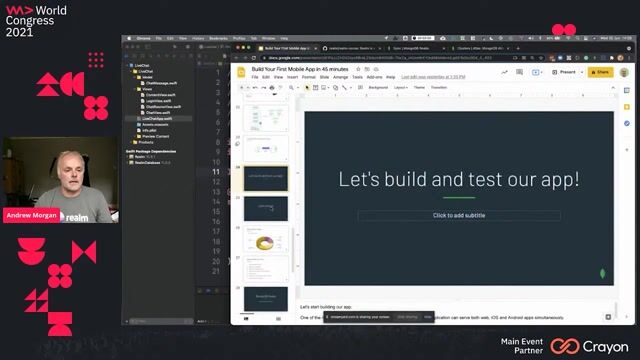Screen dimensions: 640x360
Task: Select the Assets.xcassets item in Xcode
Action: coord(155,124)
